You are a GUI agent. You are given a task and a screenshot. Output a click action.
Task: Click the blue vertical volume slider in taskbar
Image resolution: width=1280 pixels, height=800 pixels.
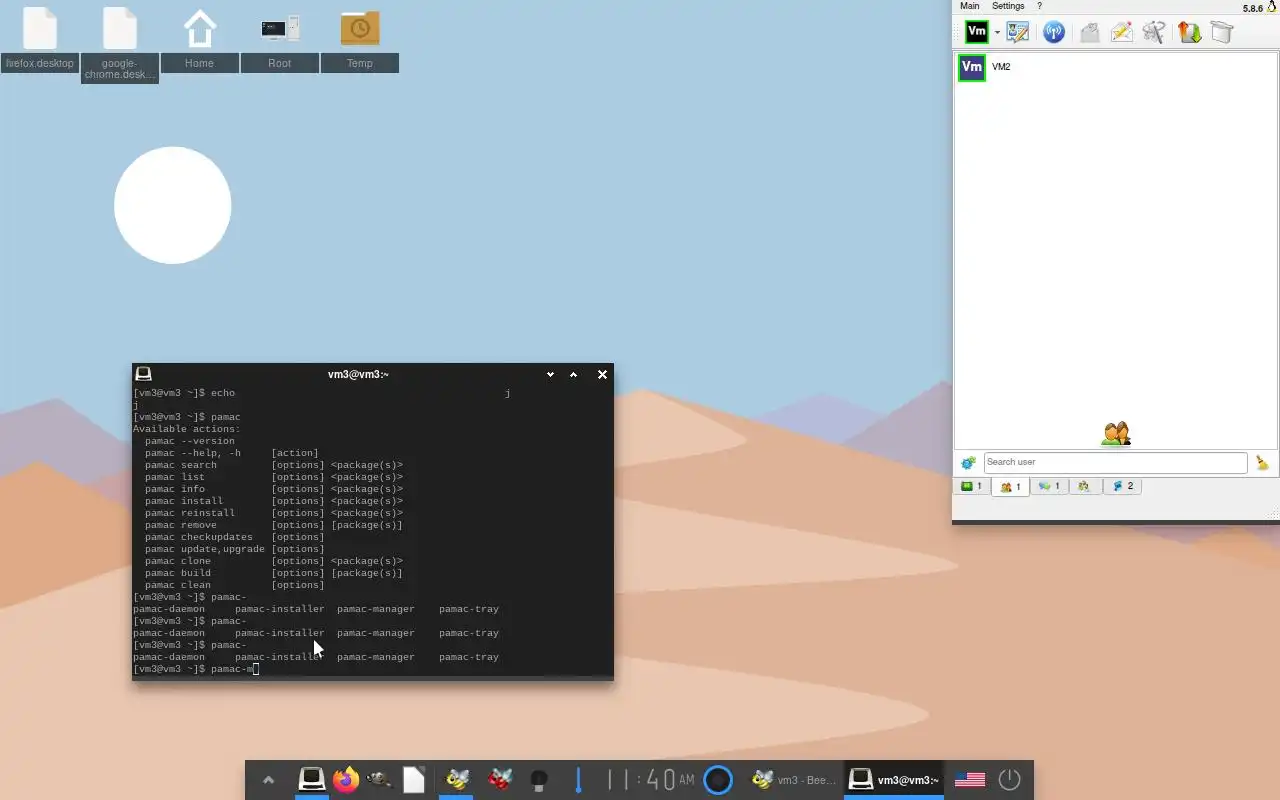[x=578, y=779]
